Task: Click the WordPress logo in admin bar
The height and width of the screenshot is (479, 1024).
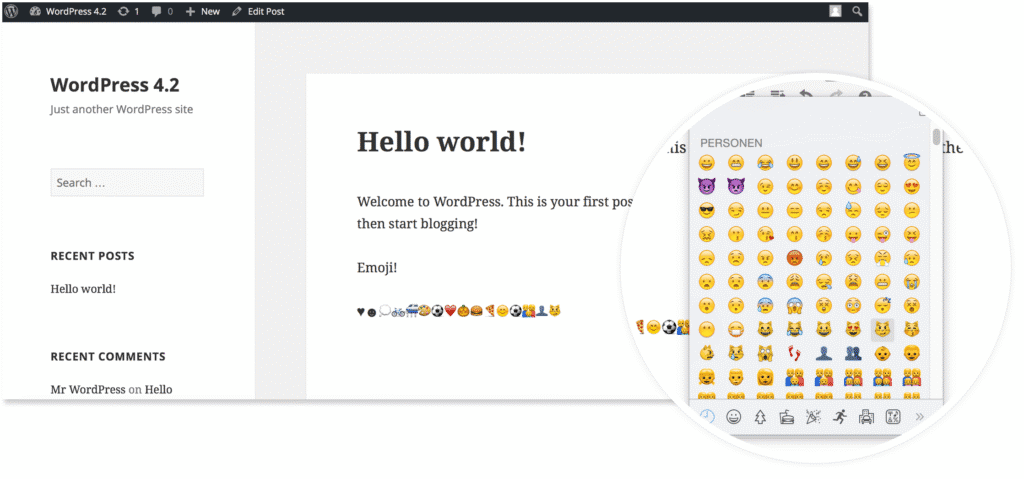Action: [x=12, y=11]
